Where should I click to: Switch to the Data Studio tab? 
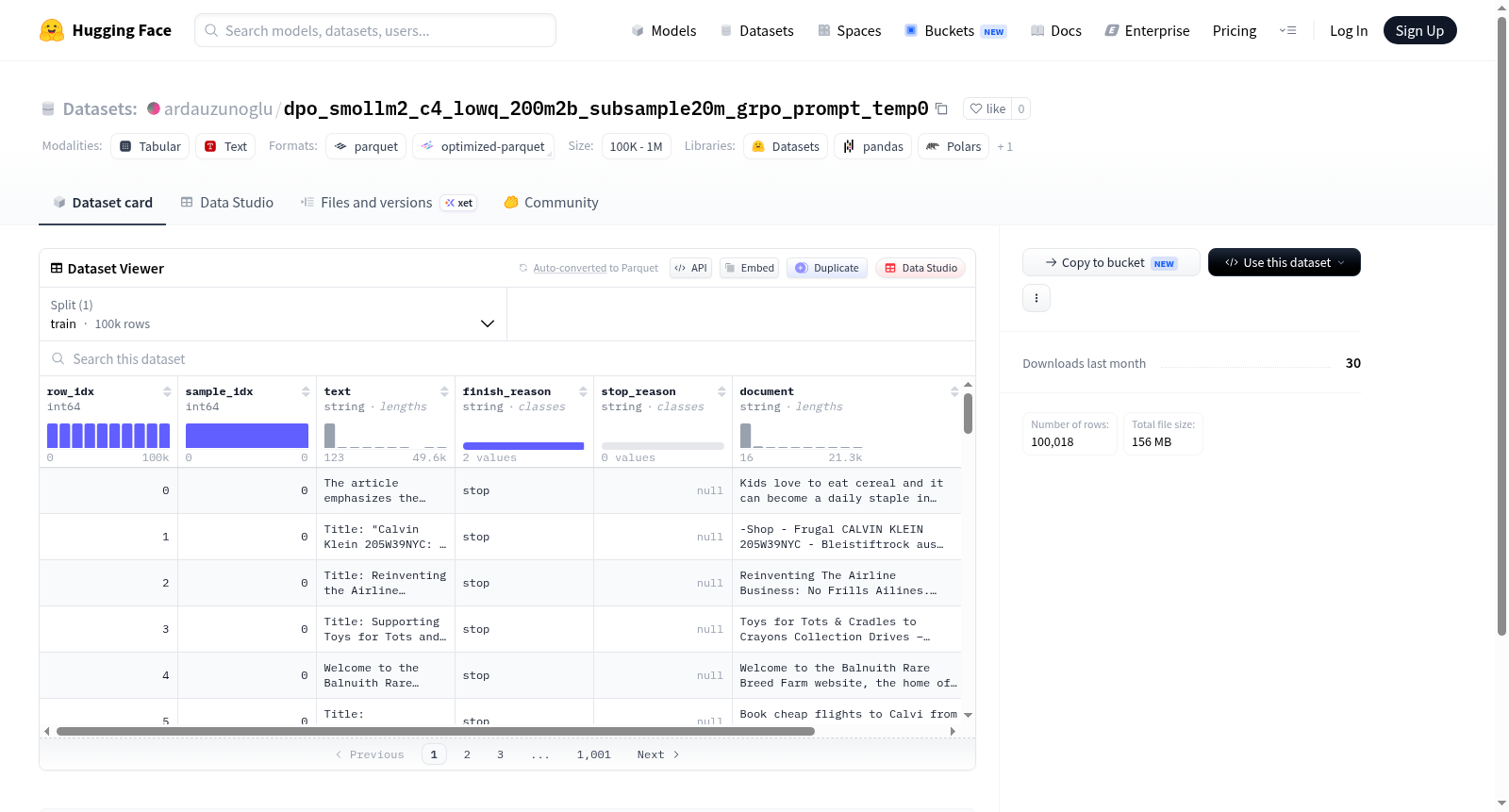coord(227,203)
